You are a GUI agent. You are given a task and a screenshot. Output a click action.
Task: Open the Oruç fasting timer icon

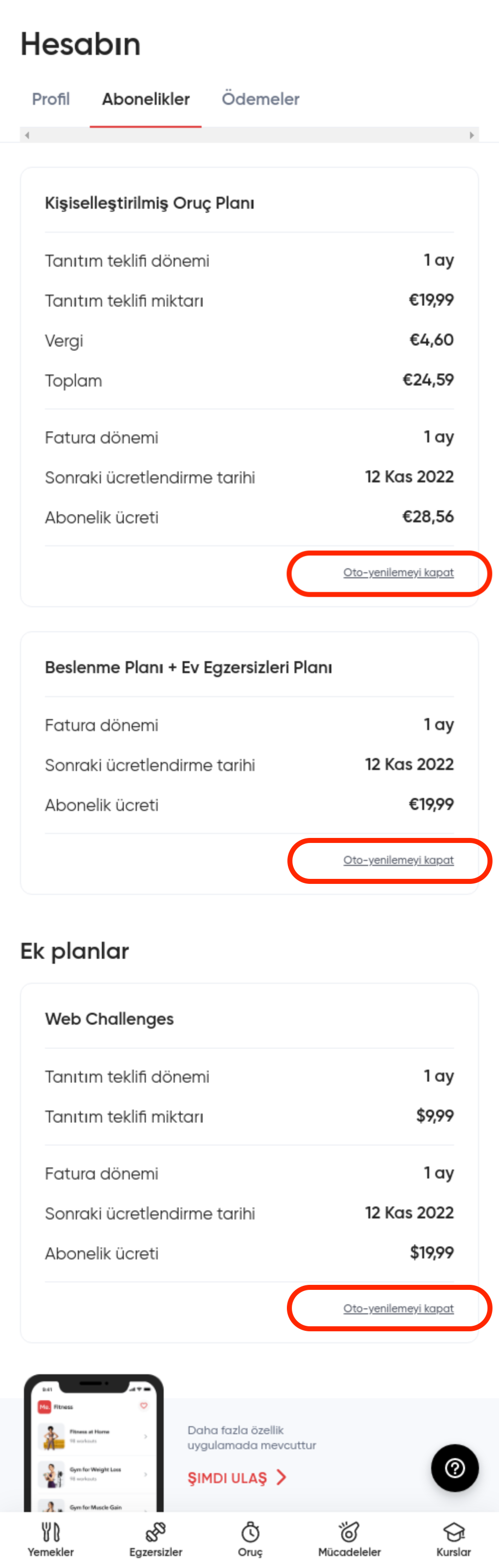(250, 1531)
